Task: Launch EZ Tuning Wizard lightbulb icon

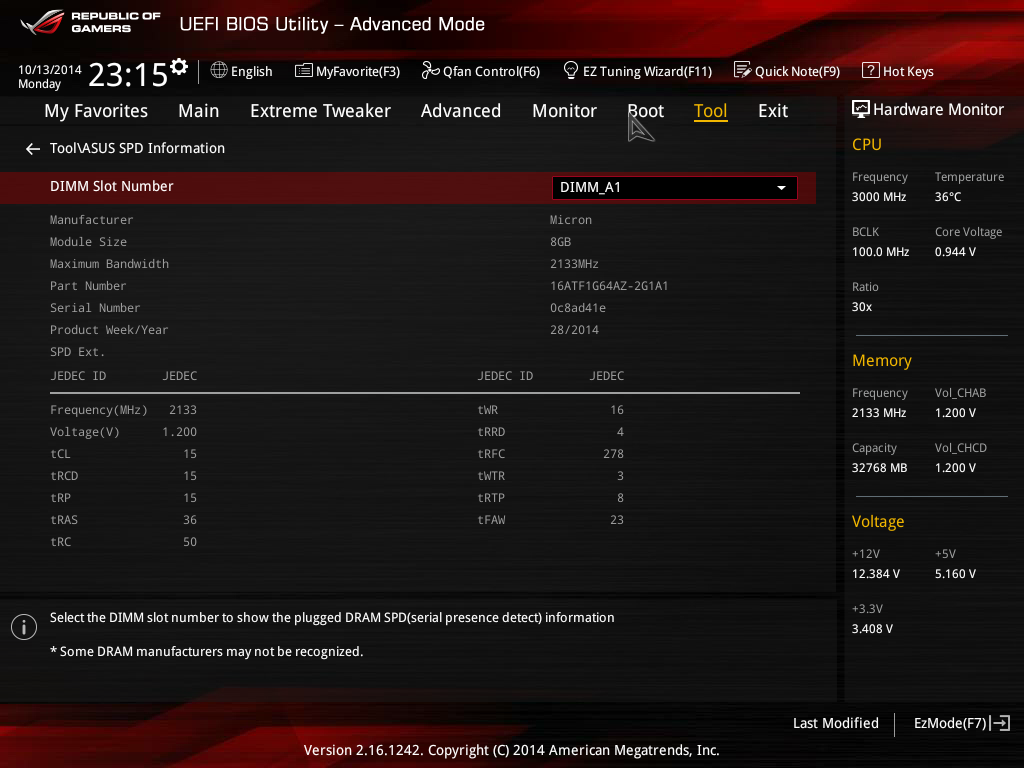Action: (x=570, y=70)
